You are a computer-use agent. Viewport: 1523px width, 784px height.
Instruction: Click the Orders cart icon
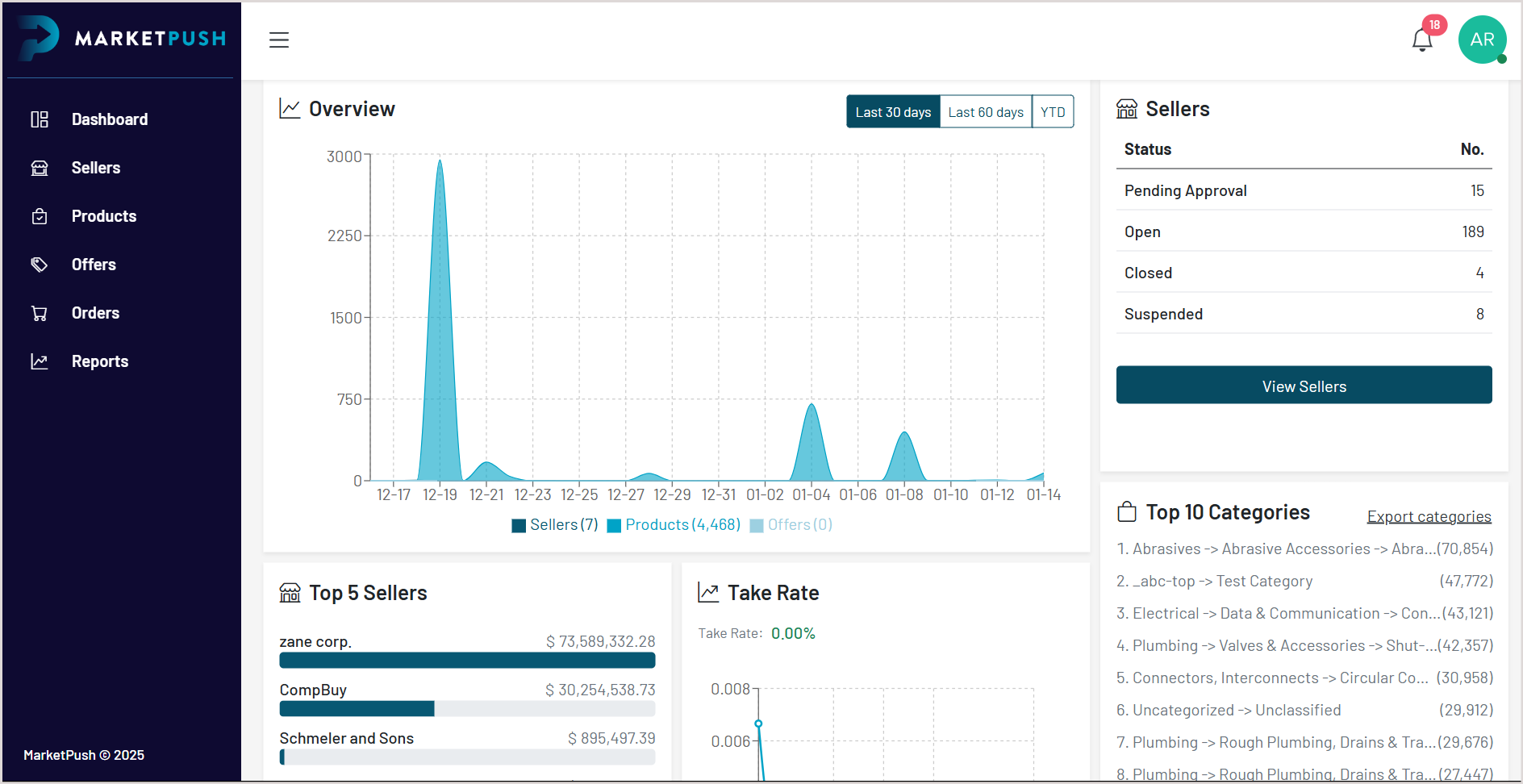[x=40, y=313]
